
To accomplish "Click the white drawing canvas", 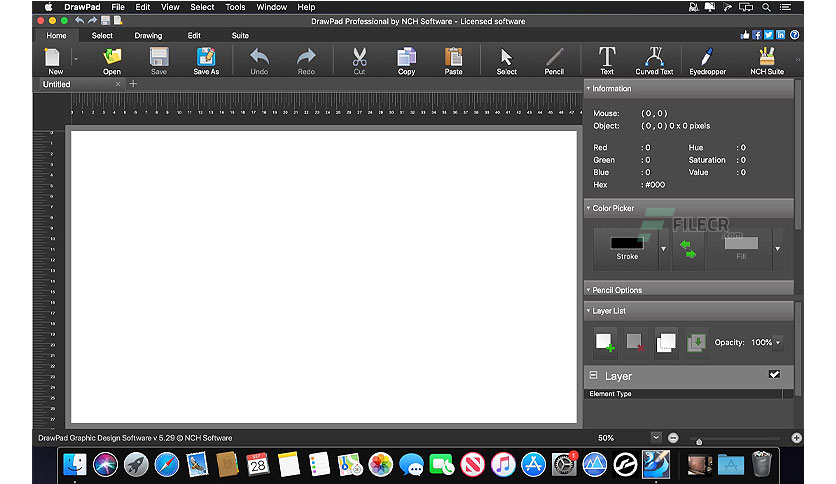I will [324, 277].
